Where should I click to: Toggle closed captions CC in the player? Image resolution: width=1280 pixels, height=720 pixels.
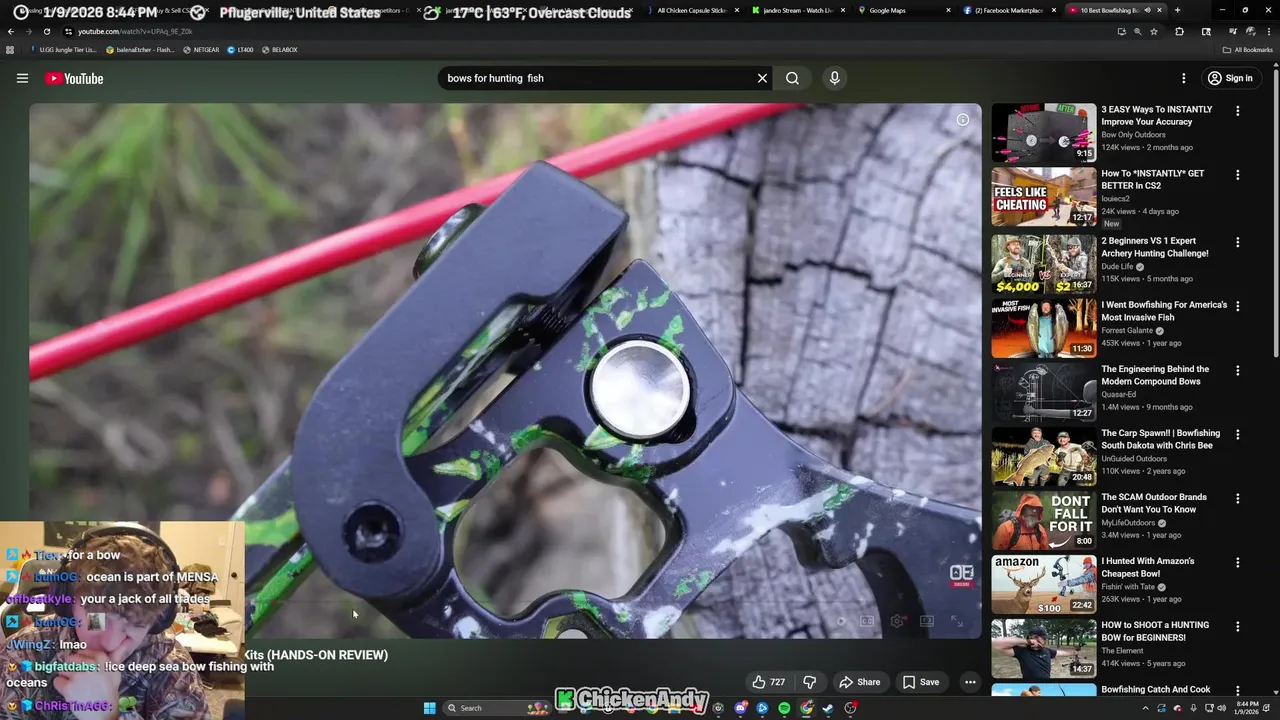coord(867,621)
